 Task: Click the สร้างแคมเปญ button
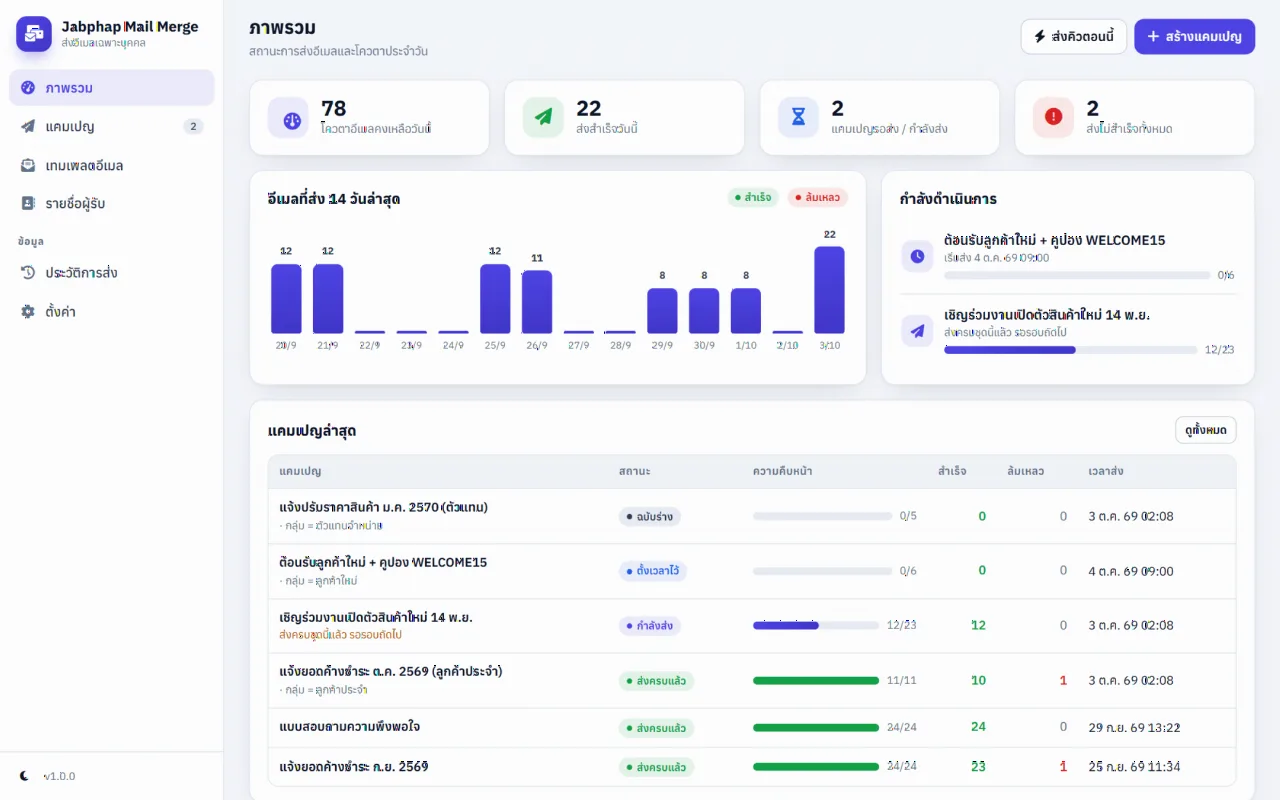coord(1194,36)
